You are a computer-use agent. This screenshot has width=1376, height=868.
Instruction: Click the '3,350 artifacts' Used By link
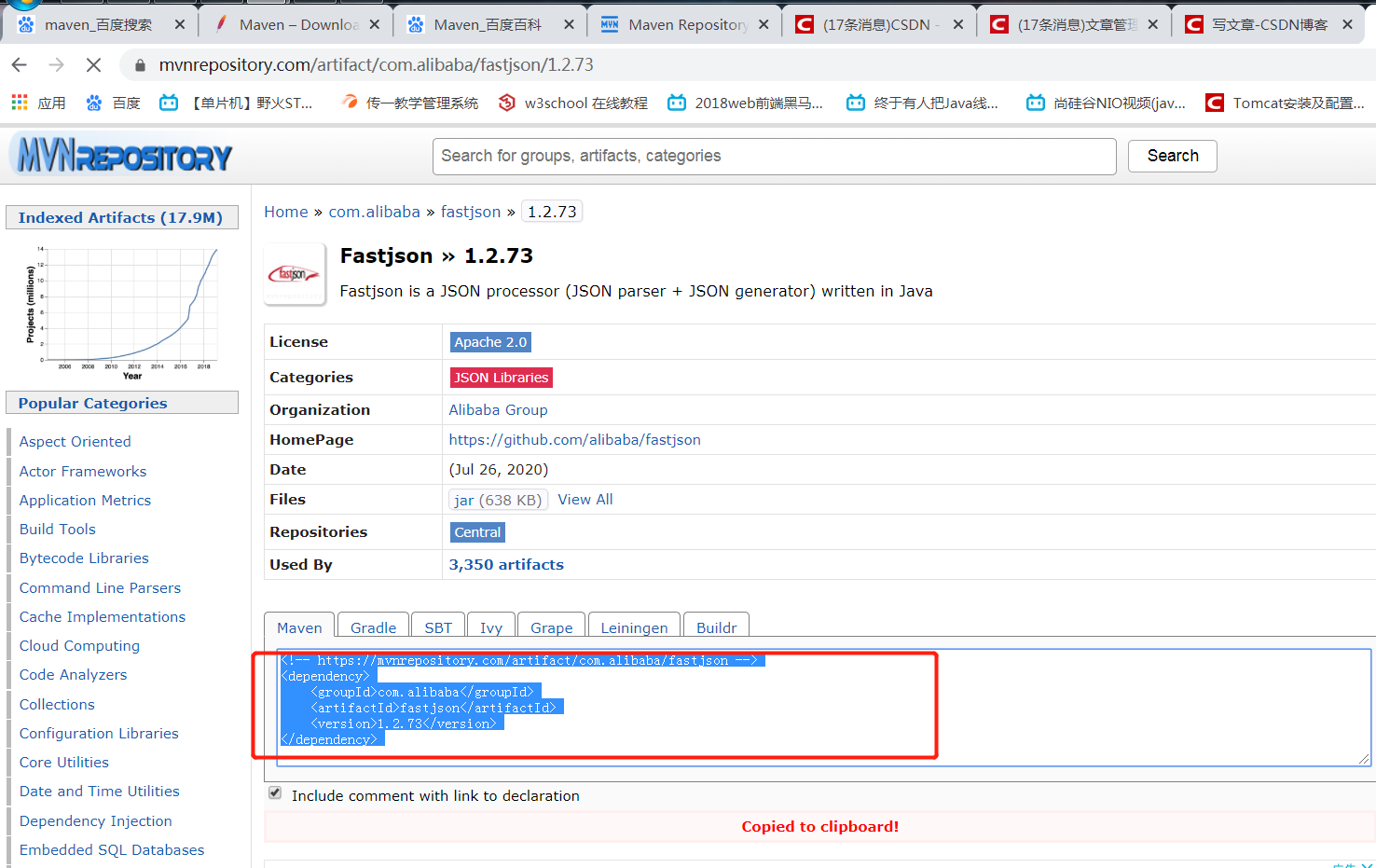(506, 564)
